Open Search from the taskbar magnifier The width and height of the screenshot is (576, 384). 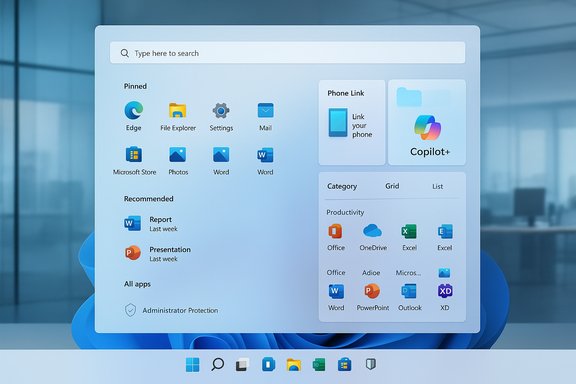(x=217, y=365)
